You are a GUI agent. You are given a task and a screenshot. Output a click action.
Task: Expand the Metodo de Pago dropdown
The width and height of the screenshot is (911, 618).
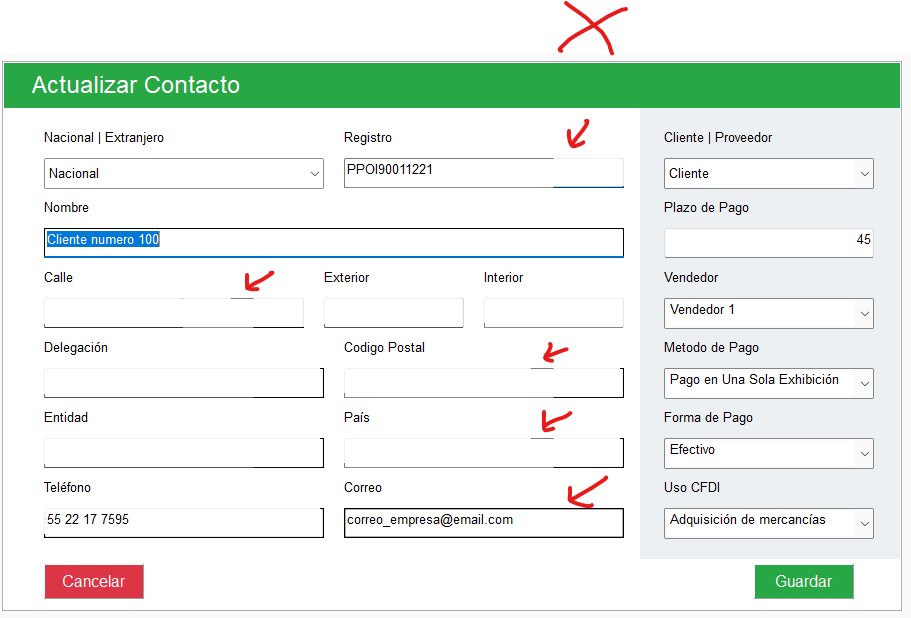768,383
